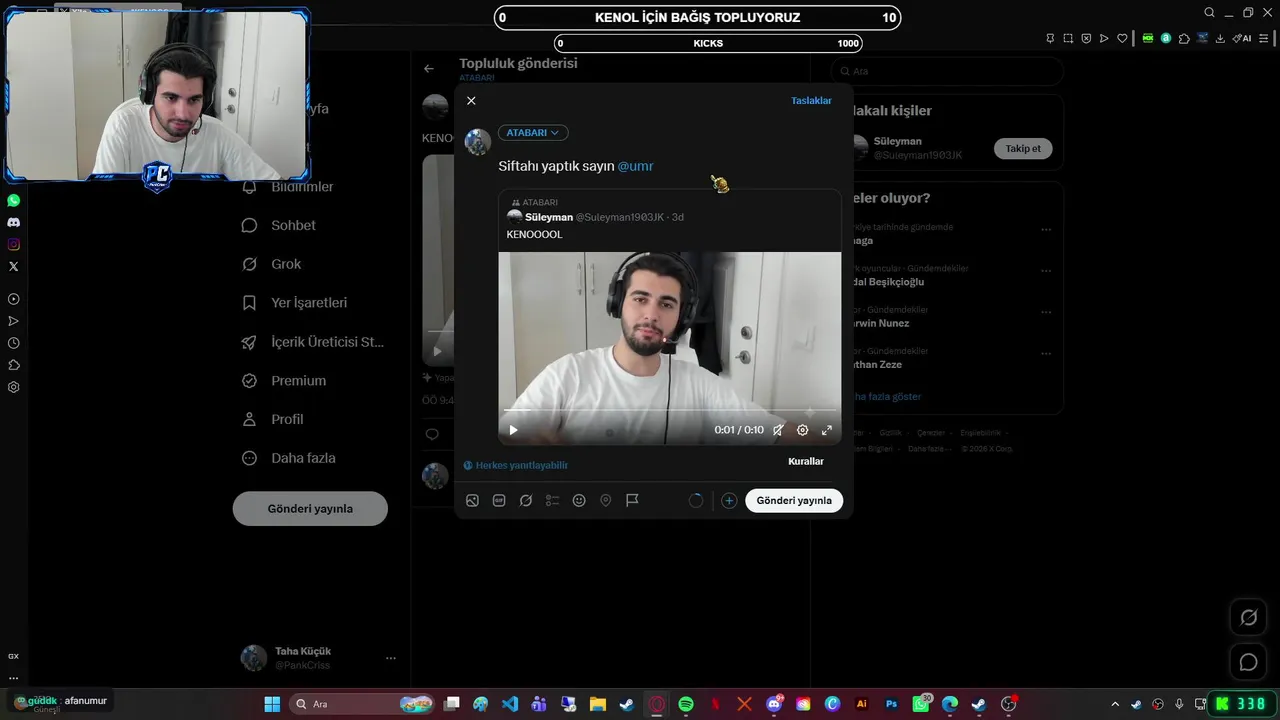The height and width of the screenshot is (720, 1280).
Task: Unmute the quoted video's sound
Action: [778, 430]
